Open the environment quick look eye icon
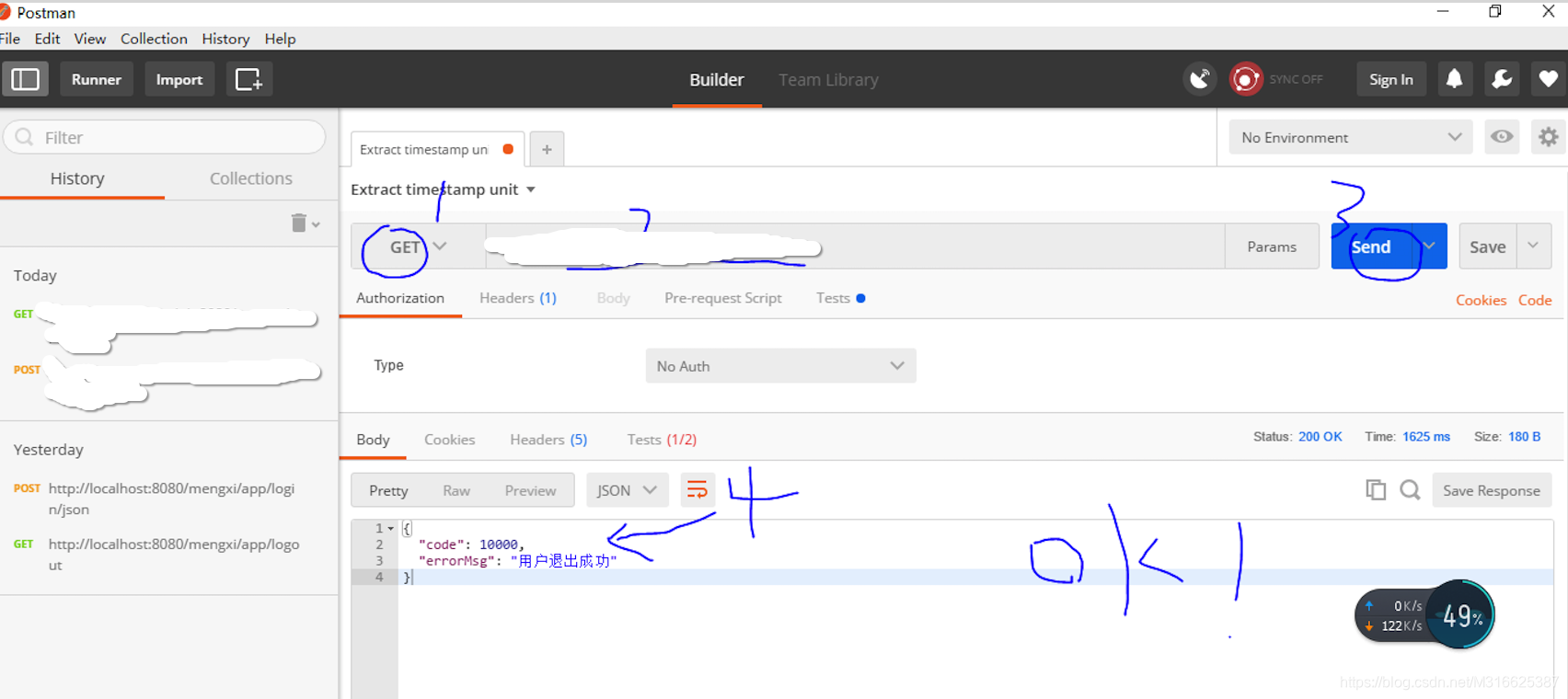This screenshot has width=1568, height=699. click(x=1502, y=137)
